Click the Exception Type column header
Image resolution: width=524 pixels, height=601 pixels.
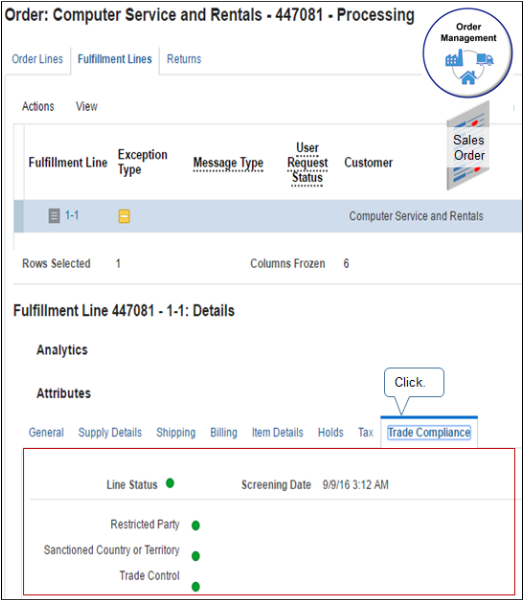click(143, 162)
